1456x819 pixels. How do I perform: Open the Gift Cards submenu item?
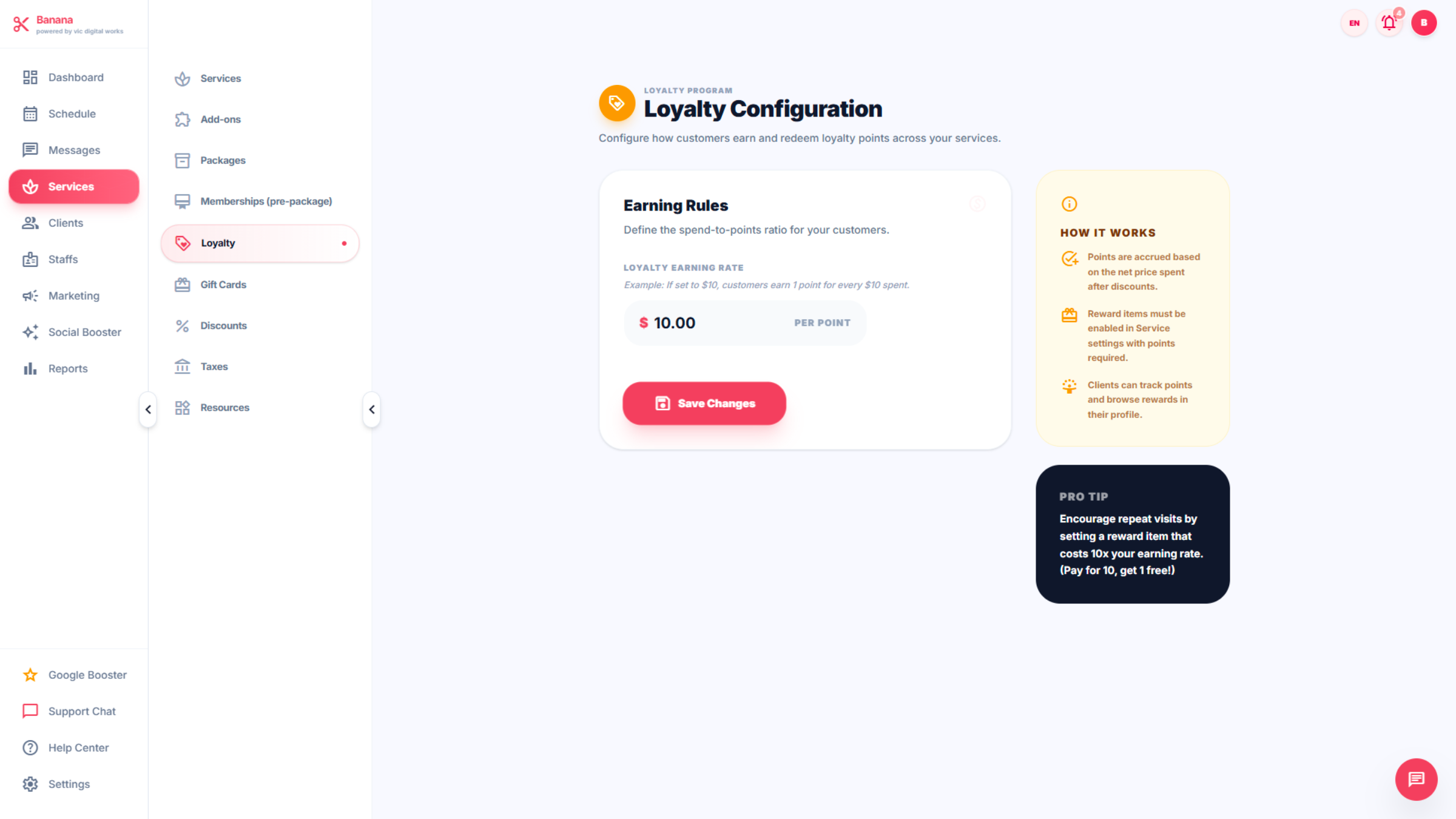[223, 285]
